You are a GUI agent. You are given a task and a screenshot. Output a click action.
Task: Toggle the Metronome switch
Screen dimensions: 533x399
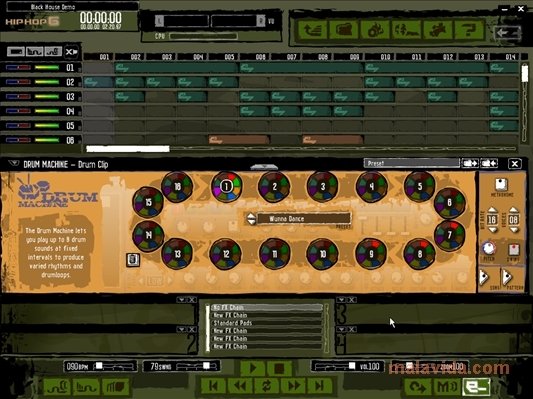click(501, 185)
